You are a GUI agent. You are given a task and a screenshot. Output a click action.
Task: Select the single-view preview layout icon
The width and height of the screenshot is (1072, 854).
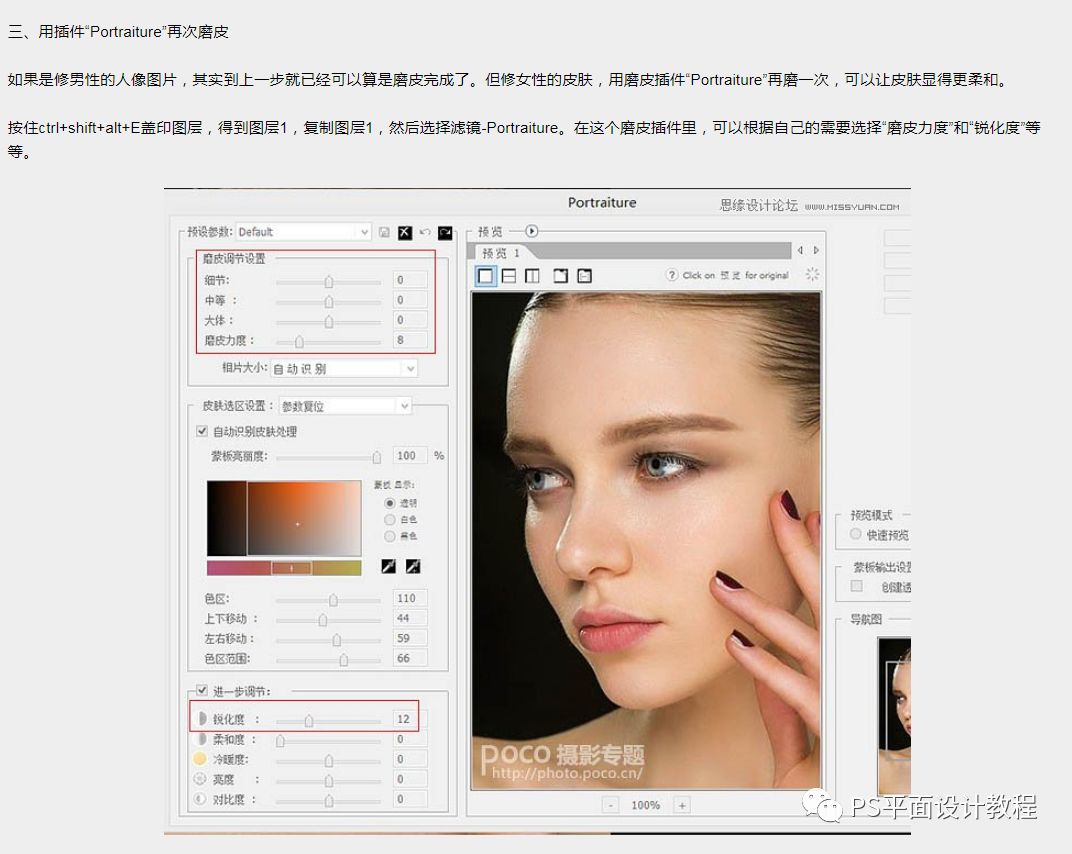487,275
